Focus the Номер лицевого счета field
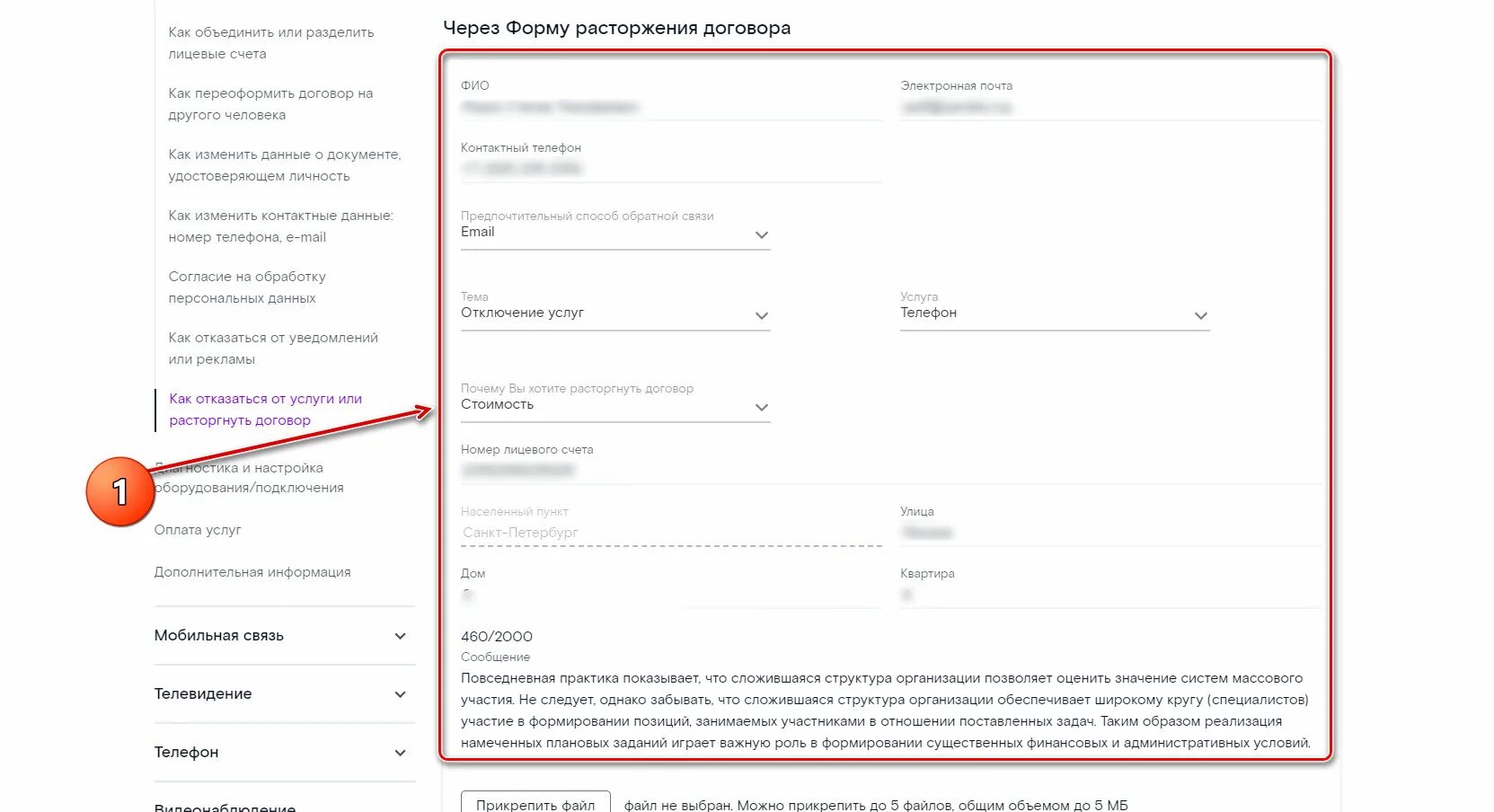 point(890,470)
